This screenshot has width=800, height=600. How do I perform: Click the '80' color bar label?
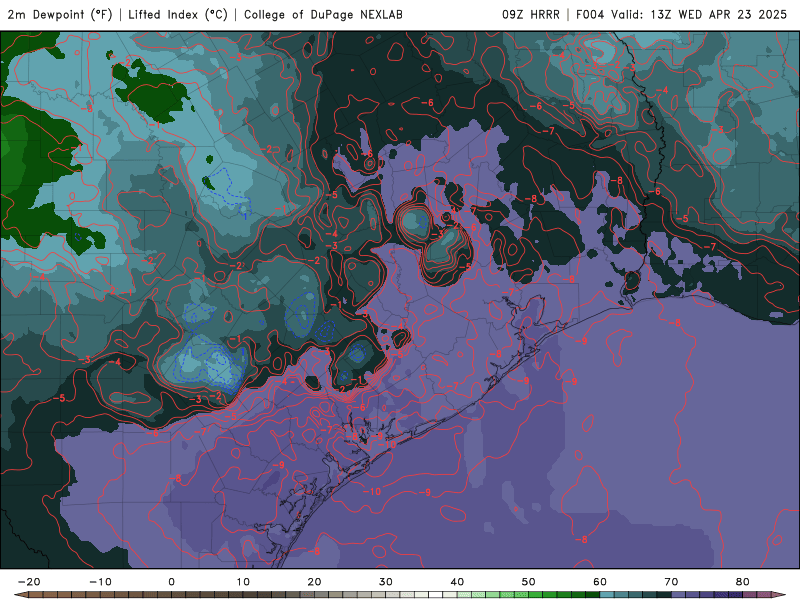tap(743, 582)
